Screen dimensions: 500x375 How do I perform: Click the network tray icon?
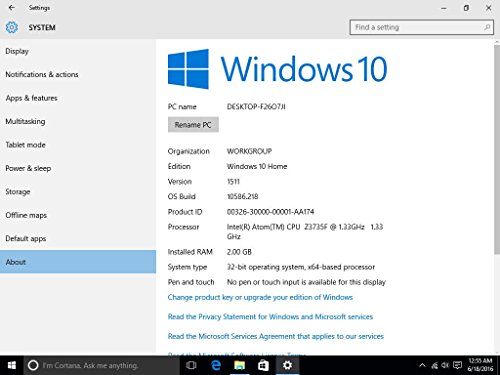[434, 366]
